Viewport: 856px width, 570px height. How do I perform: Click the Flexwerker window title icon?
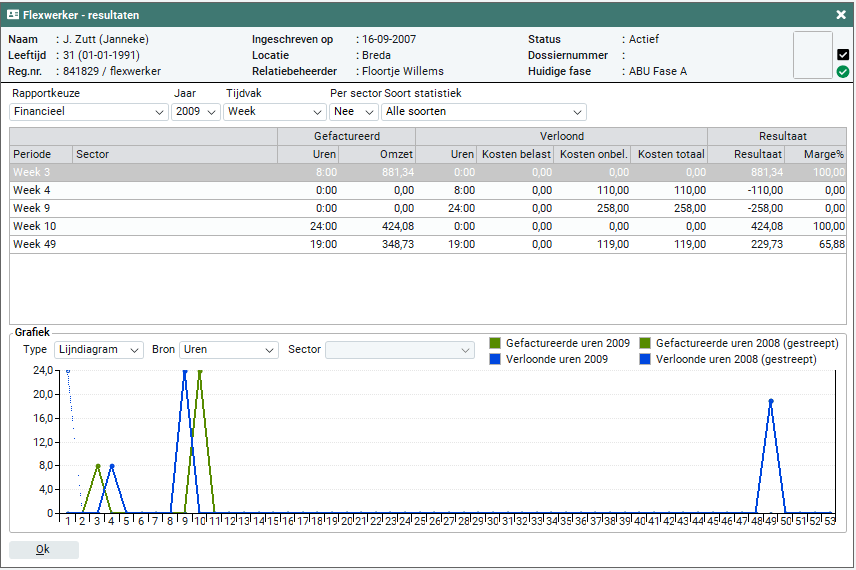[x=13, y=15]
